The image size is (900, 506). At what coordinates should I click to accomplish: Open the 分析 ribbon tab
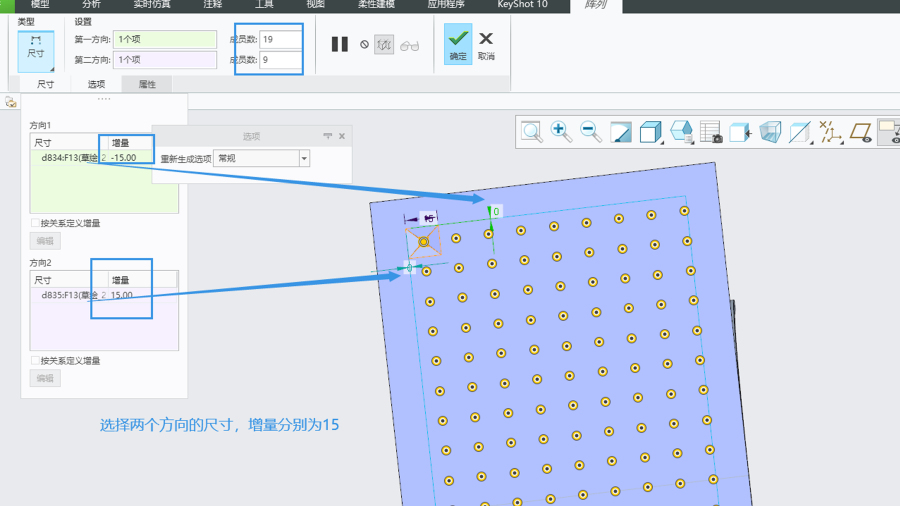[91, 5]
